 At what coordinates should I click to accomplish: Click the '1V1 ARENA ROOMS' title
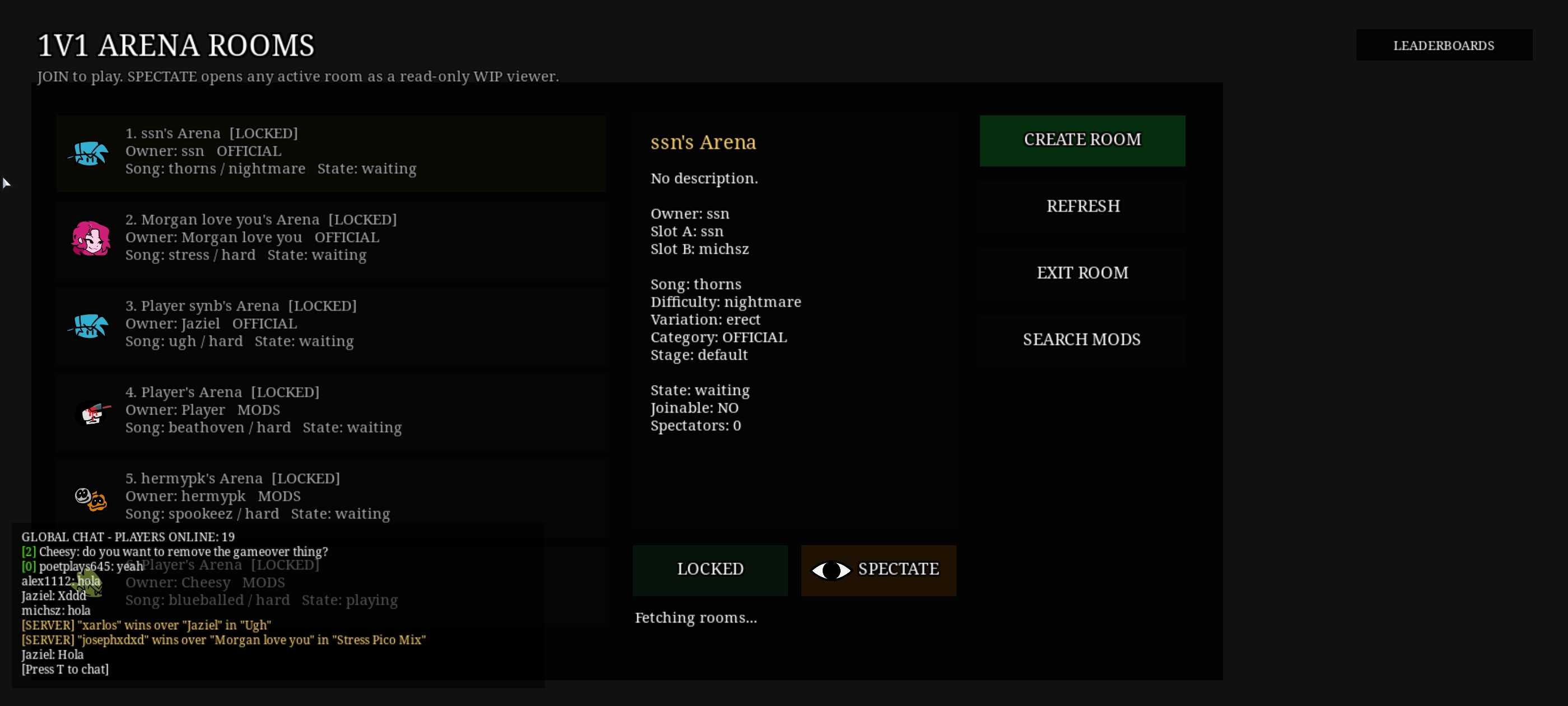176,46
